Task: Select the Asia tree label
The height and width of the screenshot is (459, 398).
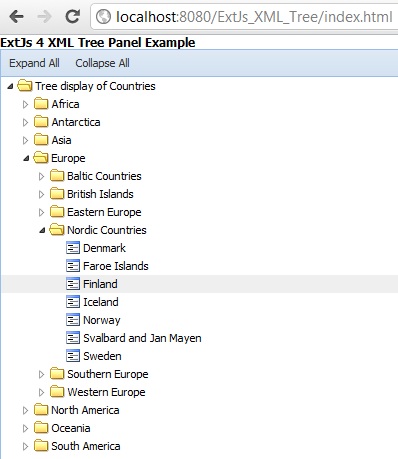Action: click(x=61, y=140)
